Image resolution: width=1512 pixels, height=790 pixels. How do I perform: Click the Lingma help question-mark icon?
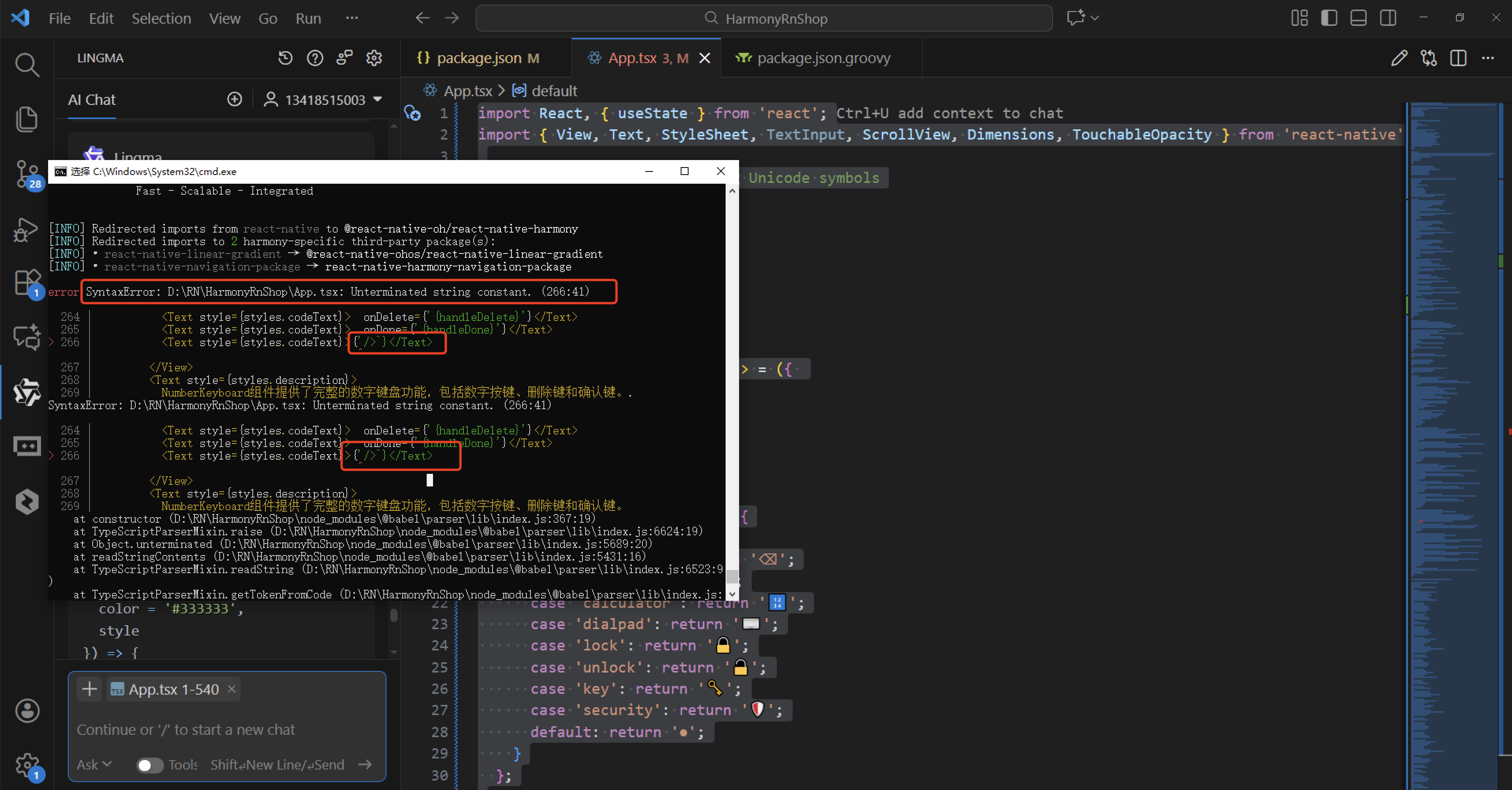[x=315, y=58]
